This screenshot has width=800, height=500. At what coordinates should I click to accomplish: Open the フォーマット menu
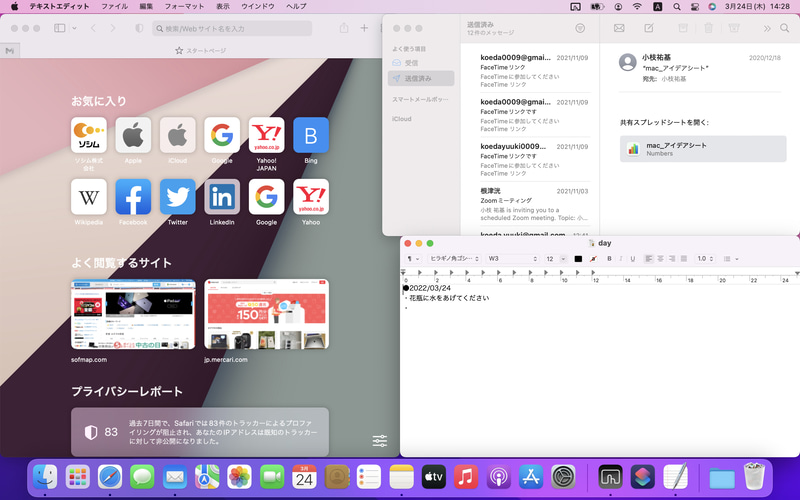(184, 7)
